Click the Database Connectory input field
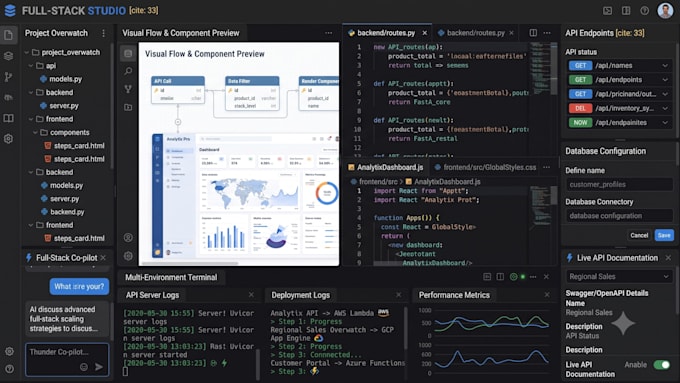680x383 pixels. coord(619,216)
